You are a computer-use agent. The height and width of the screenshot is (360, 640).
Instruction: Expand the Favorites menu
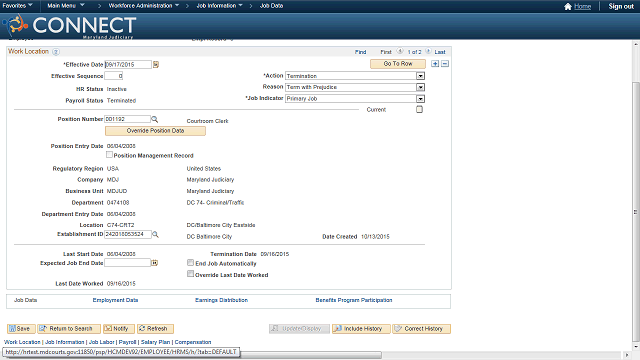tap(17, 6)
